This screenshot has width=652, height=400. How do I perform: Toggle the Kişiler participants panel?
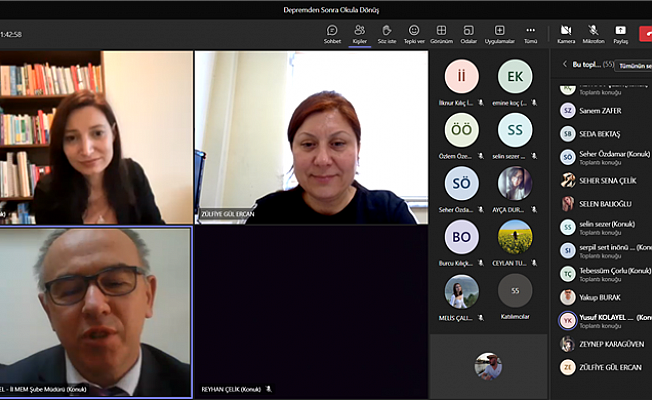(x=359, y=33)
